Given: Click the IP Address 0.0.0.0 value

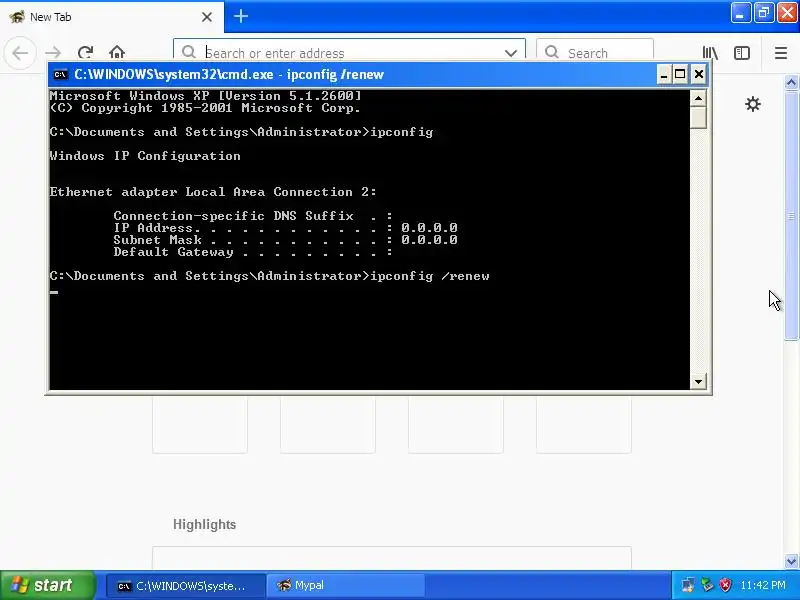Looking at the screenshot, I should (x=429, y=228).
